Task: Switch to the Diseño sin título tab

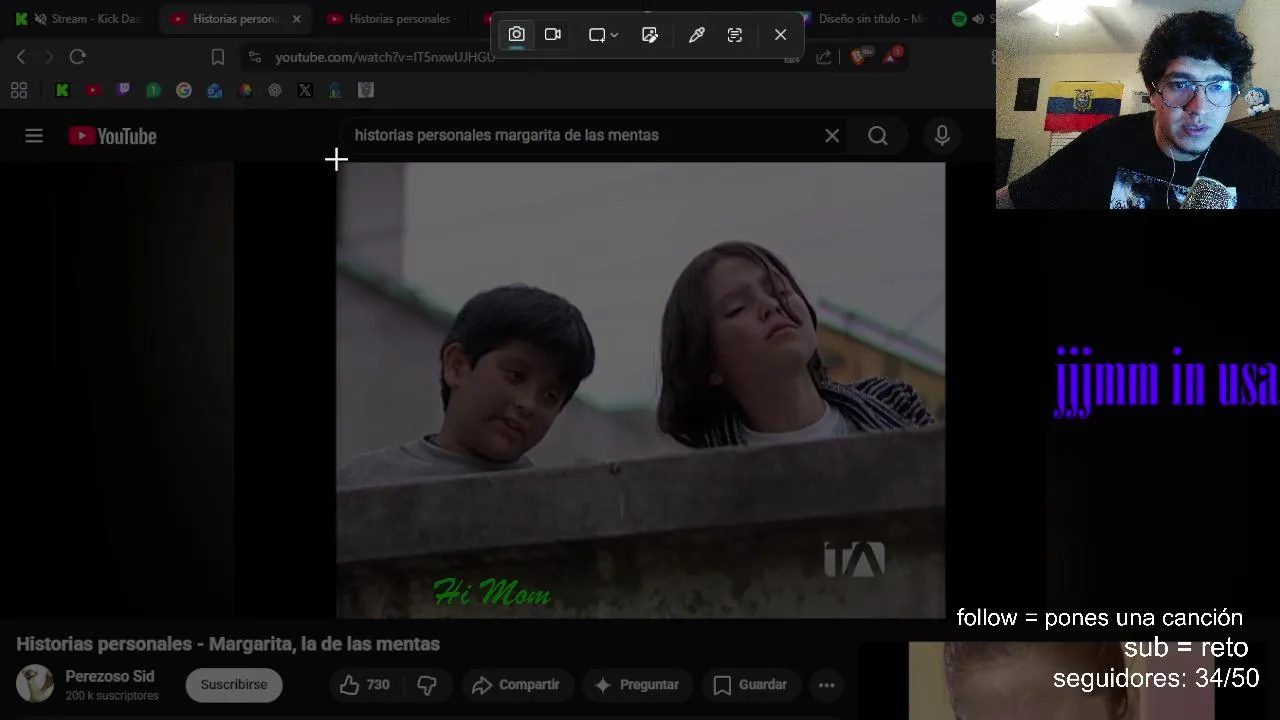Action: pos(865,19)
